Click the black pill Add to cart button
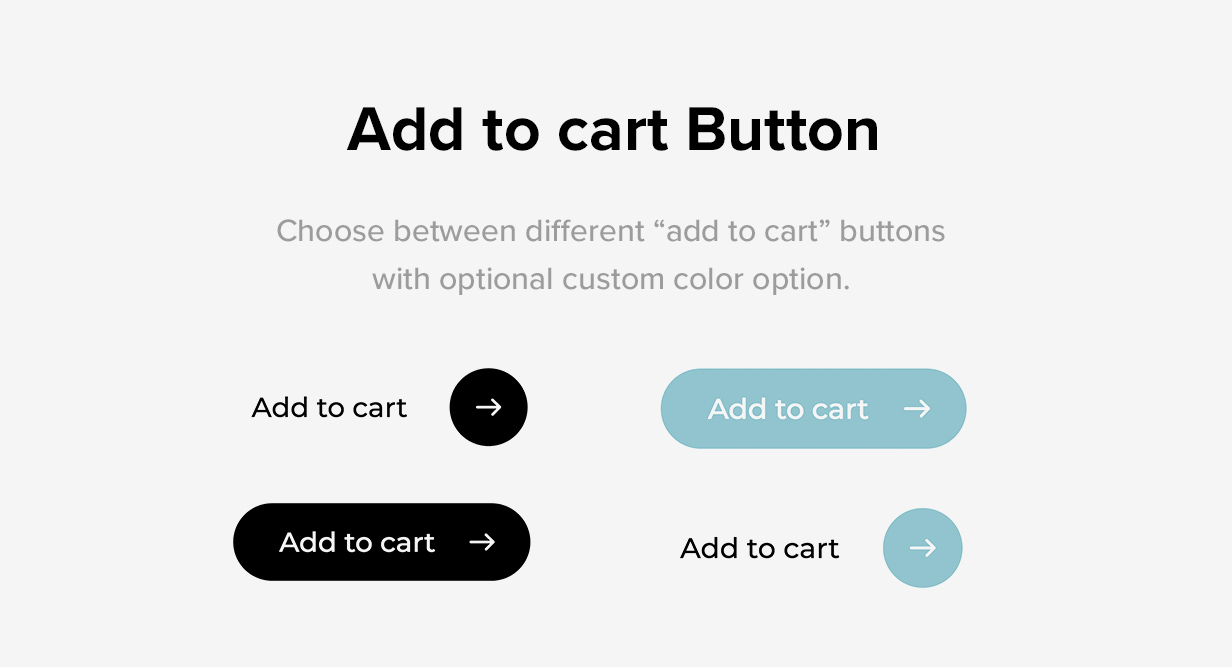The width and height of the screenshot is (1232, 667). pyautogui.click(x=381, y=542)
